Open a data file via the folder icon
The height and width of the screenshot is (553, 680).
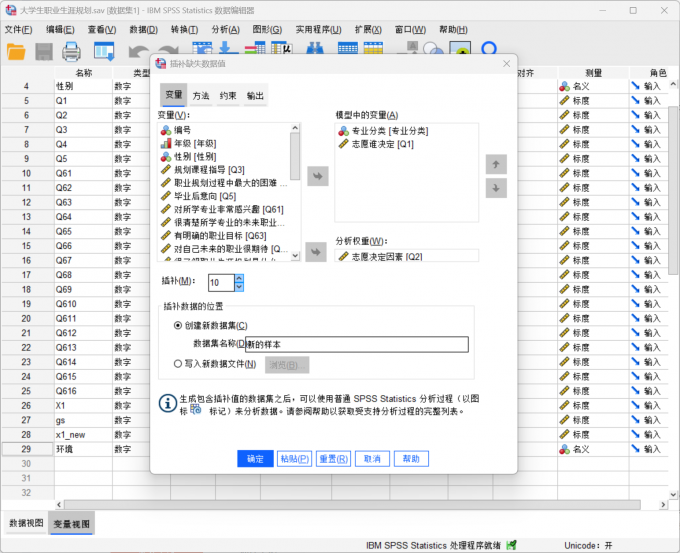pyautogui.click(x=16, y=52)
